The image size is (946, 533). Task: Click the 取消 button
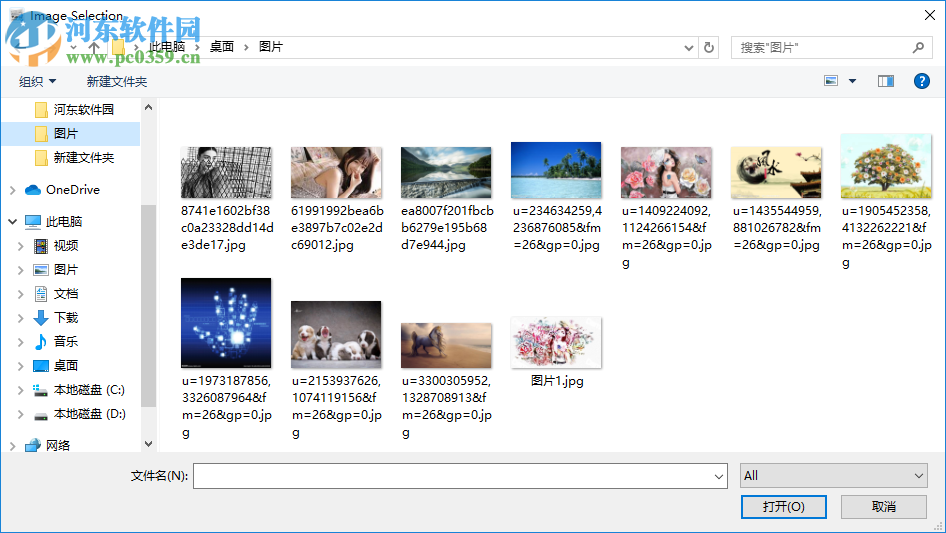(x=884, y=506)
